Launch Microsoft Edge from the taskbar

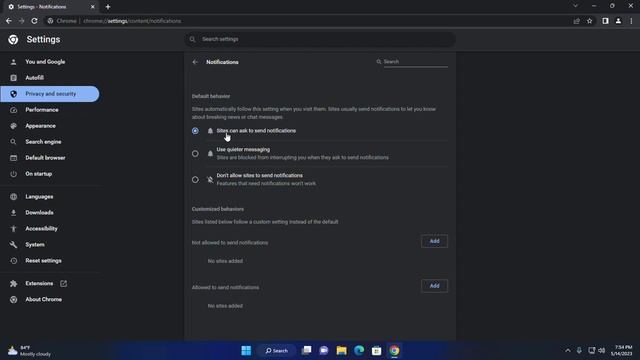359,351
